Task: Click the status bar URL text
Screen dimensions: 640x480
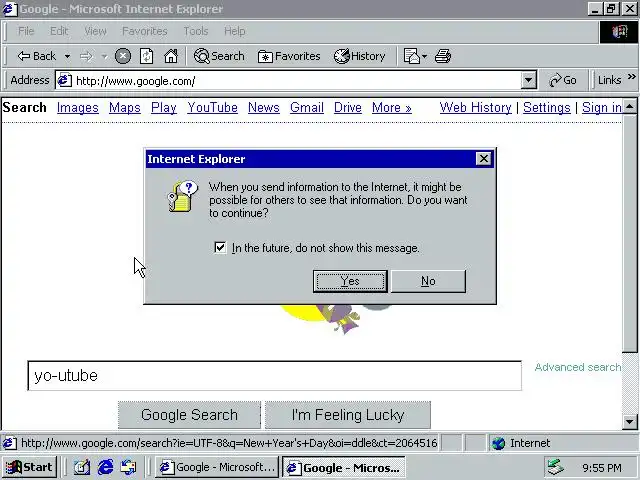Action: [229, 443]
